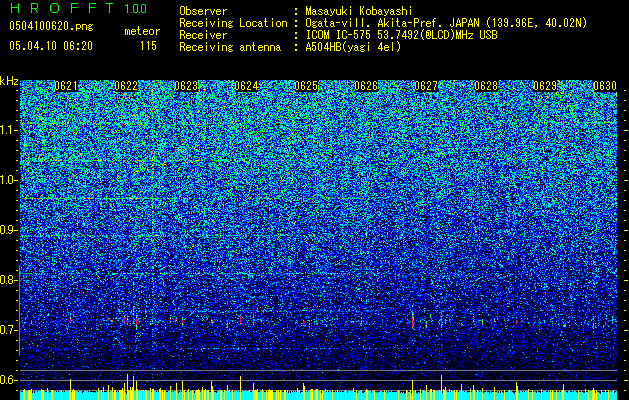Click the 0626 time marker
629x400 pixels.
point(366,86)
